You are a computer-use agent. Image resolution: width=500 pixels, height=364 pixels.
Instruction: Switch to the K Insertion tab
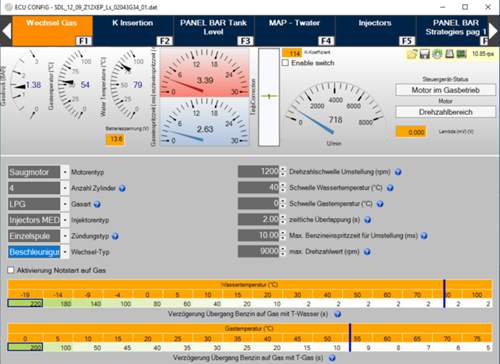coord(133,31)
